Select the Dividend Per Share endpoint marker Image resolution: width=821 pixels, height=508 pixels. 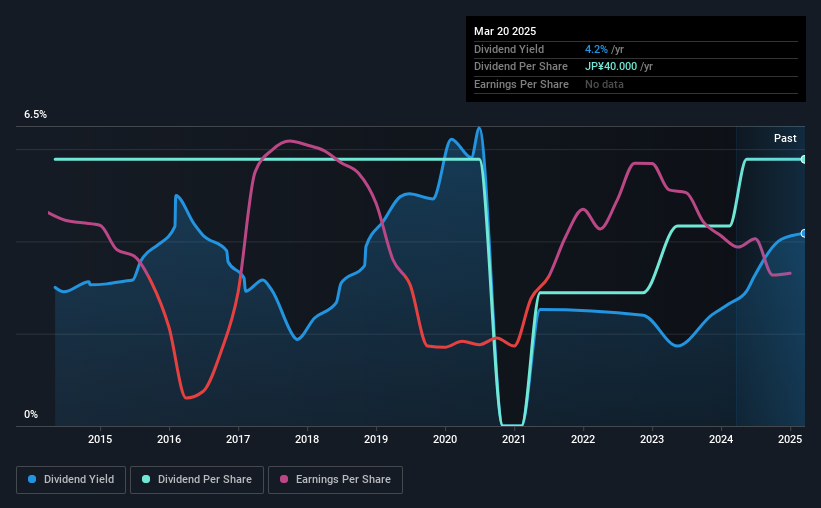(804, 159)
